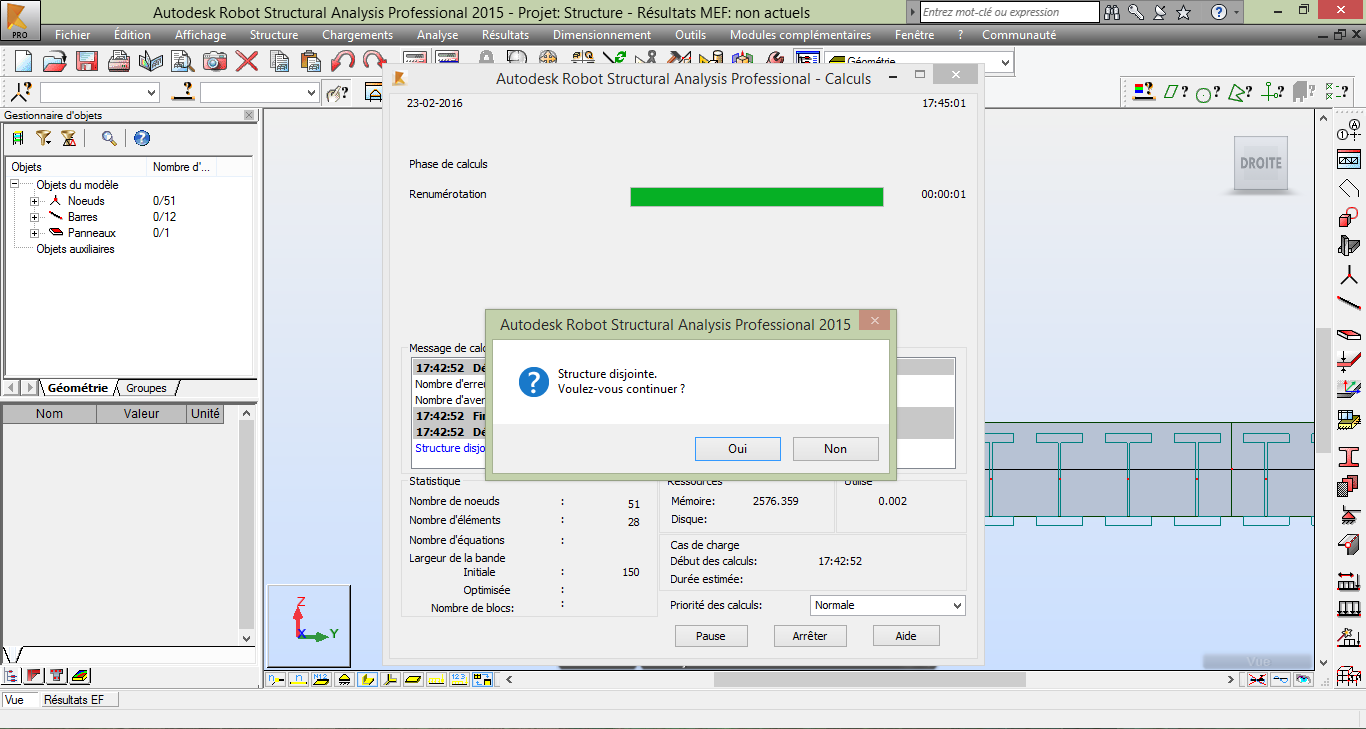Open the print preview magnifier icon
This screenshot has width=1366, height=729.
tap(183, 61)
